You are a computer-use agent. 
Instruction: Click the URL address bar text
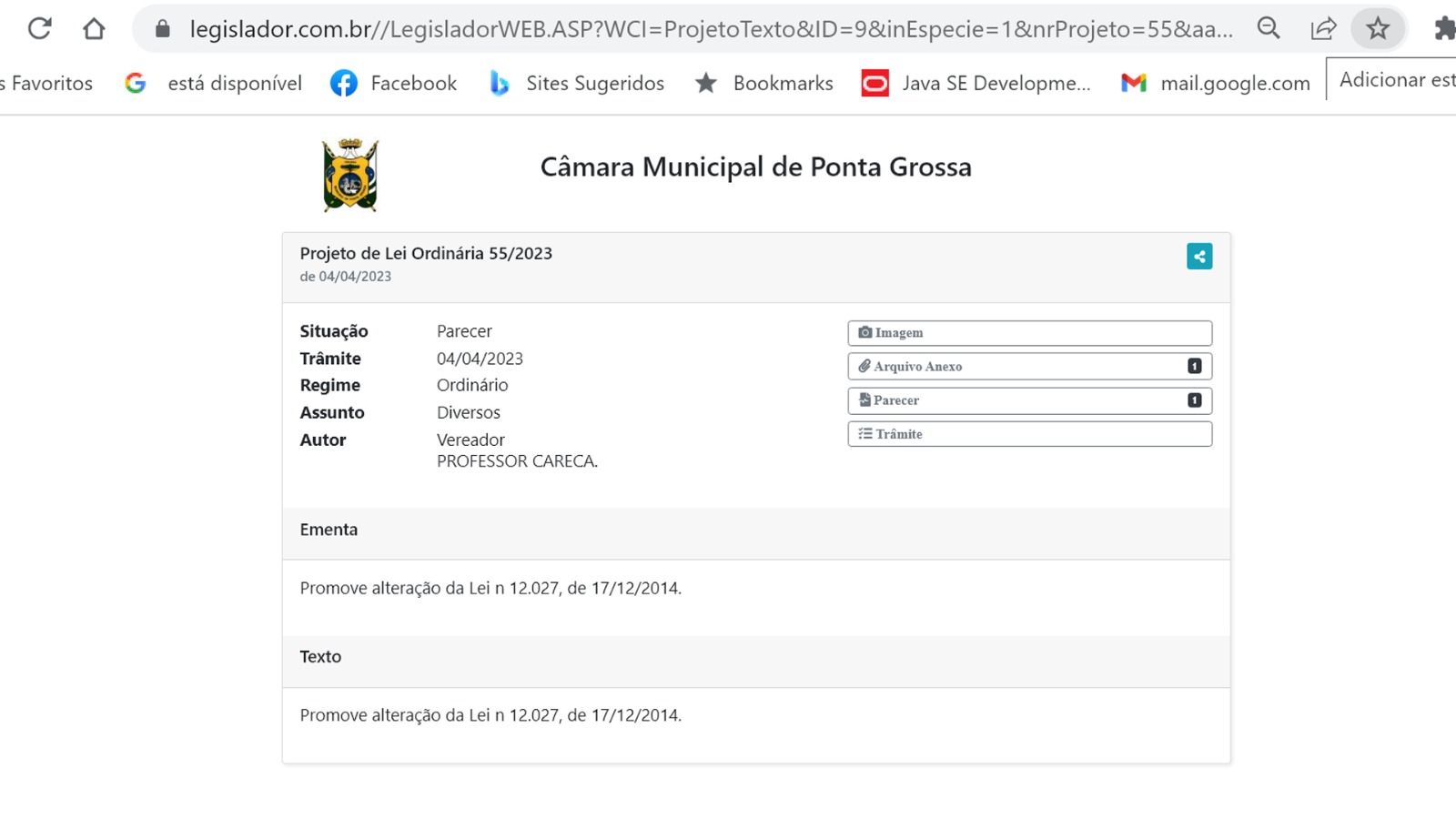(x=710, y=29)
